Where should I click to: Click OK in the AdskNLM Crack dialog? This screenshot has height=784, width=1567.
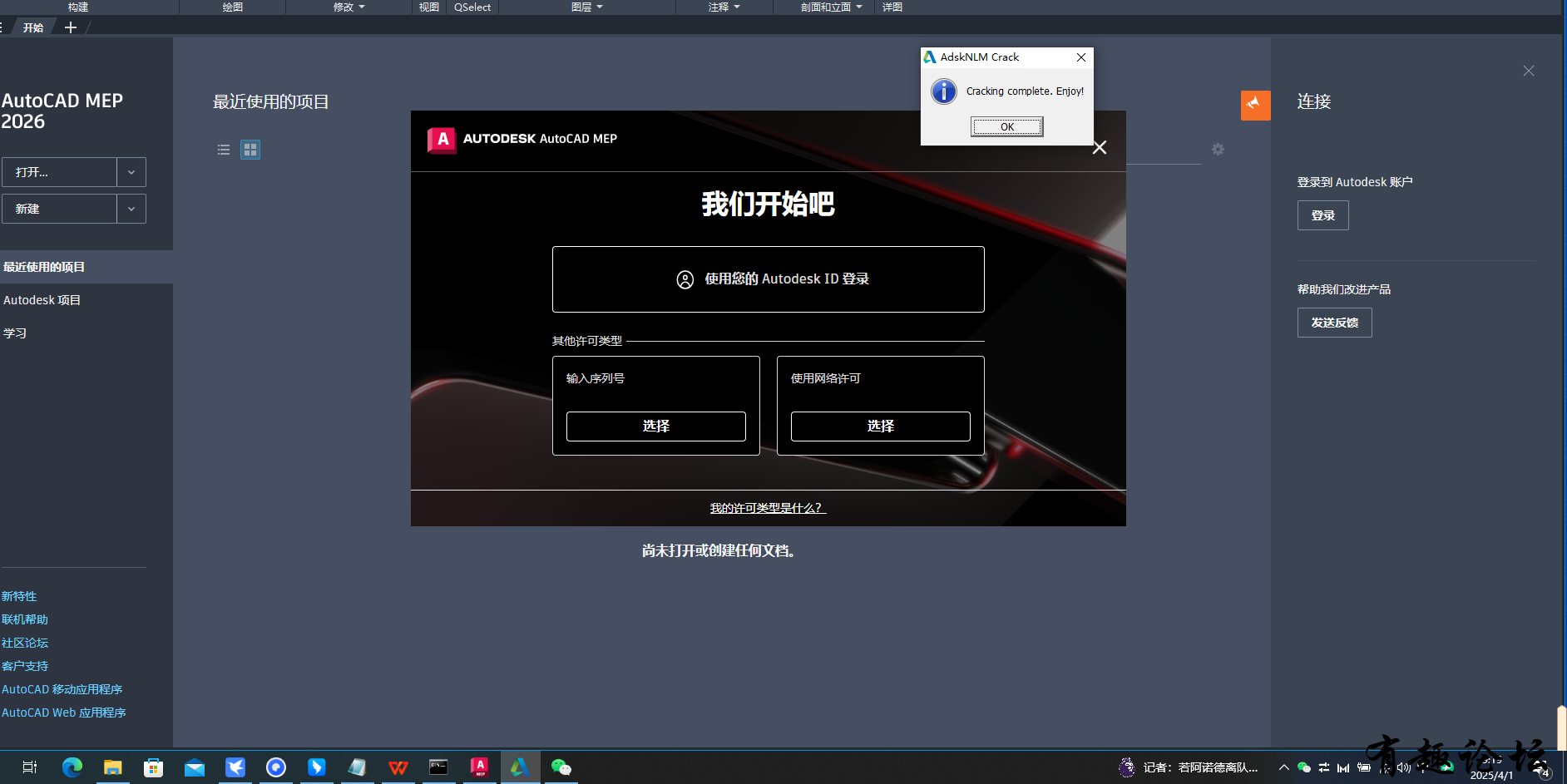point(1006,126)
